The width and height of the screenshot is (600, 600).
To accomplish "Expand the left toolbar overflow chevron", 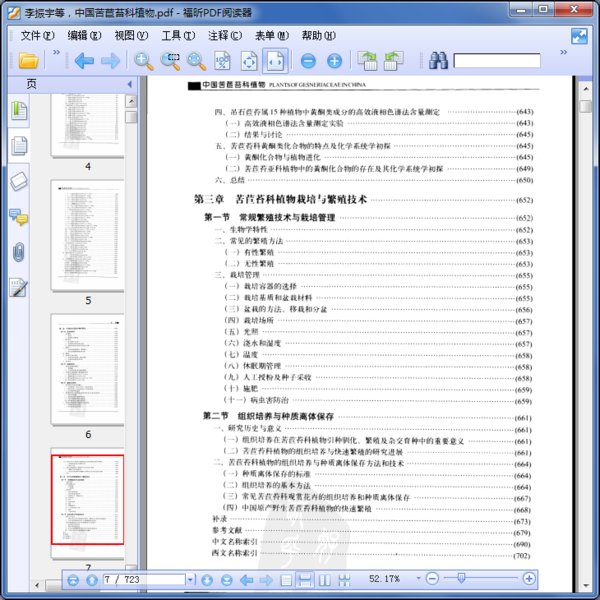I will coord(56,52).
